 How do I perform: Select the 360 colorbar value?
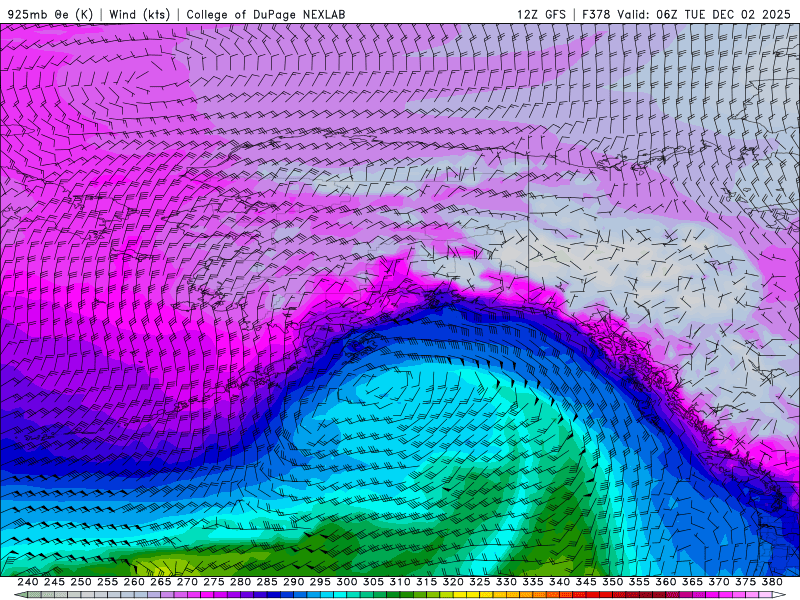[x=665, y=582]
